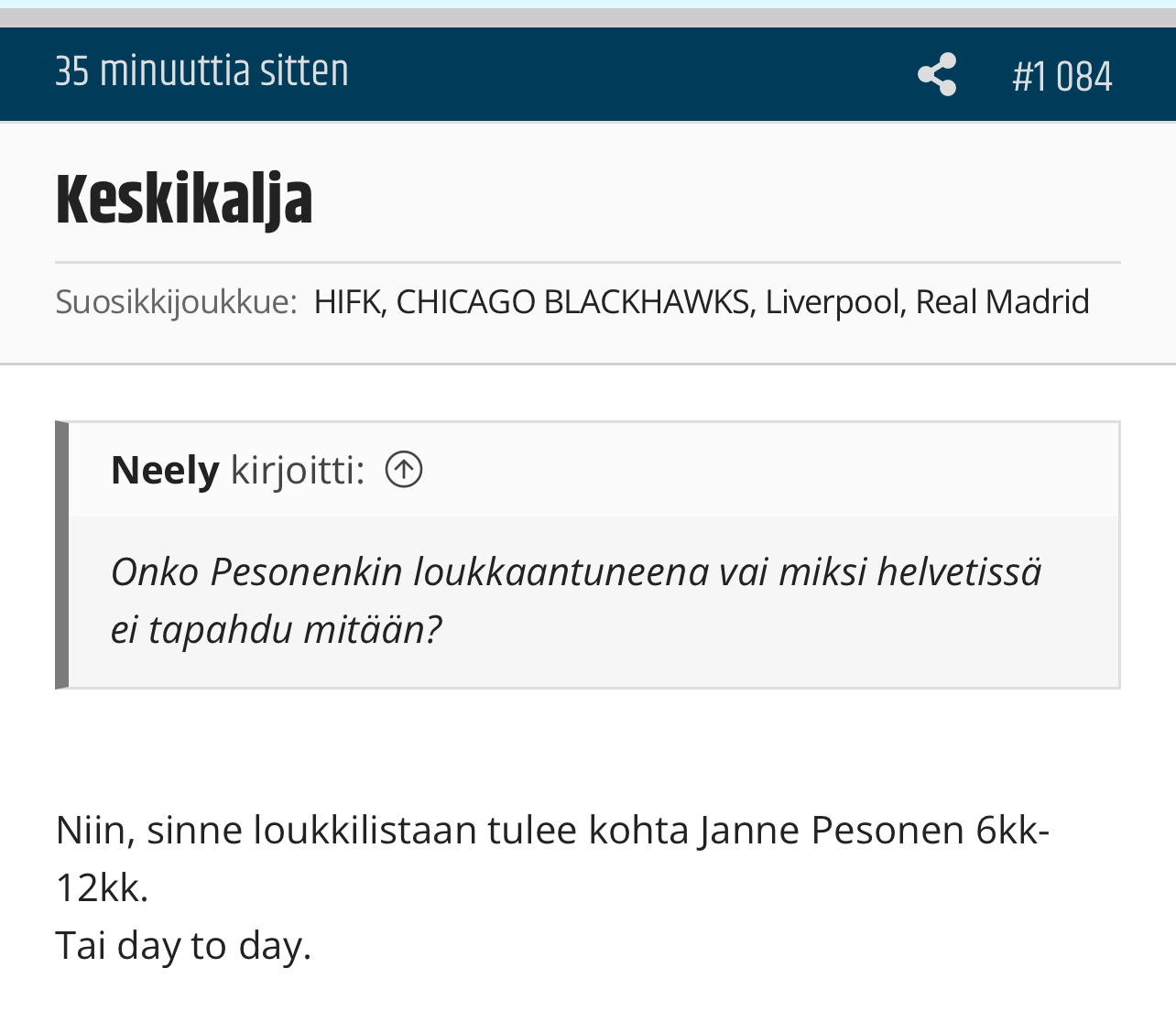
Task: Click the divider line under the Keskikalja username
Action: pos(588,263)
